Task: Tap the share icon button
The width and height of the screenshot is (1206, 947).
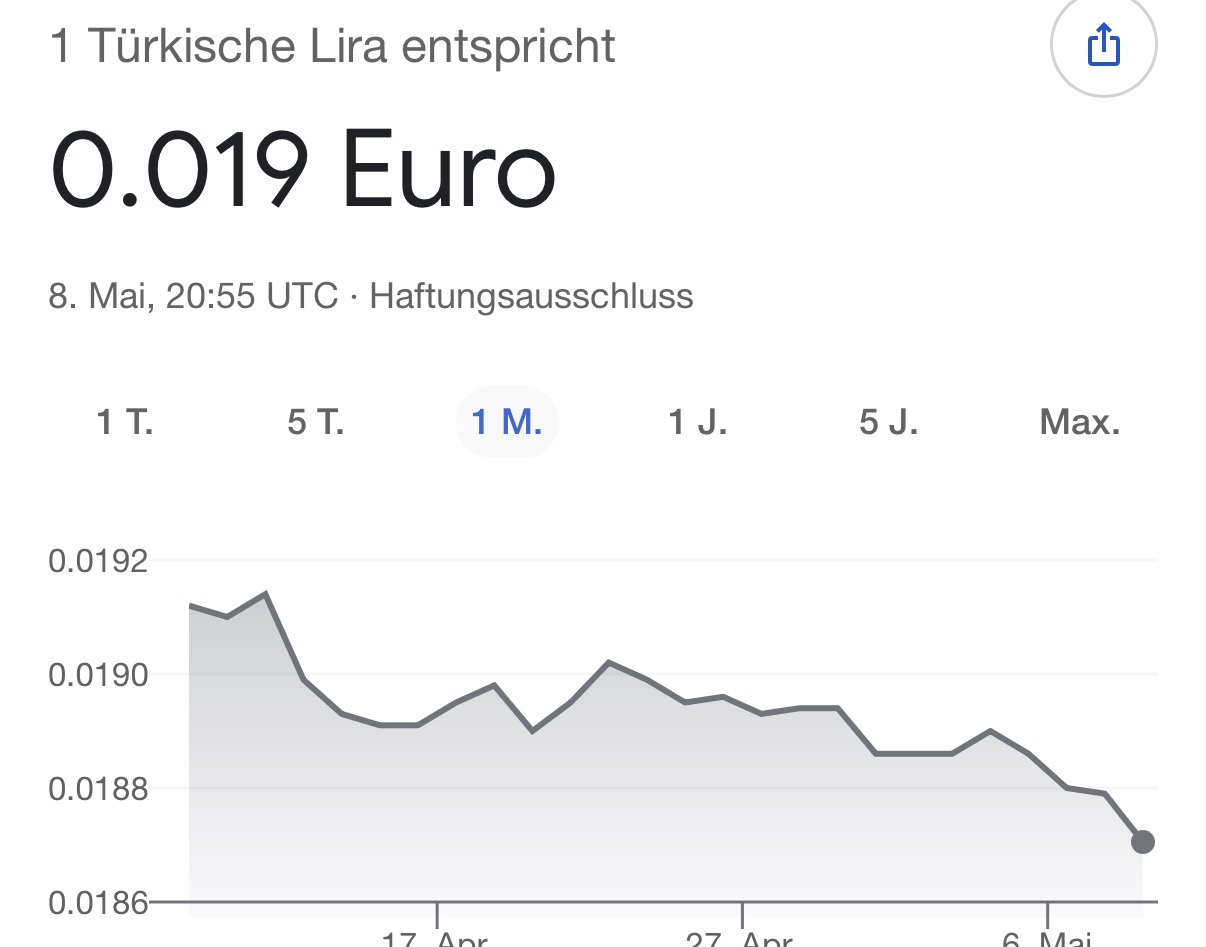Action: (1103, 45)
